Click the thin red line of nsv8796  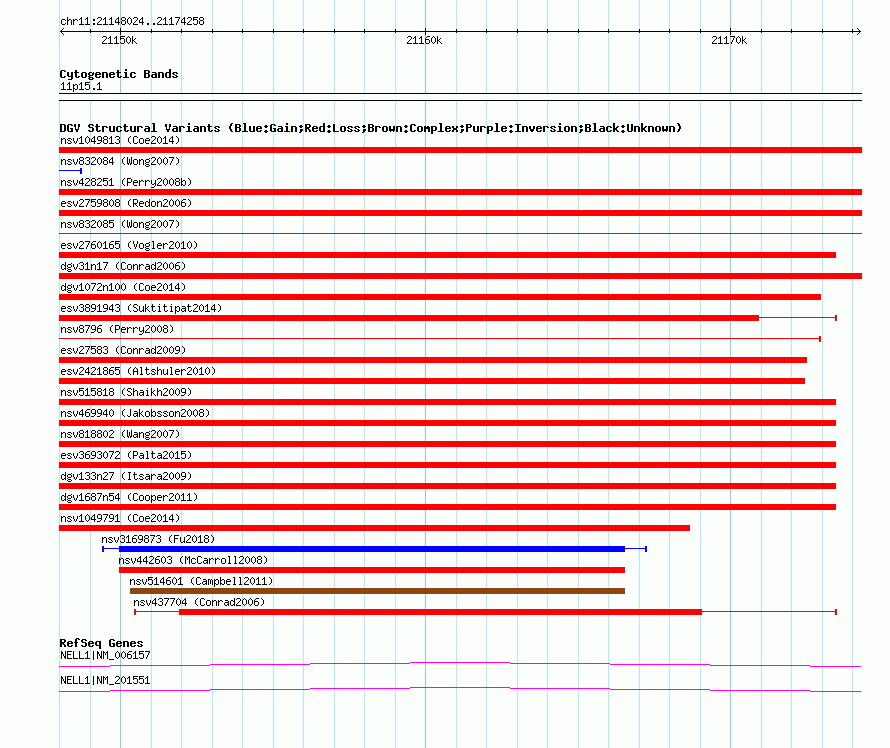click(x=440, y=339)
